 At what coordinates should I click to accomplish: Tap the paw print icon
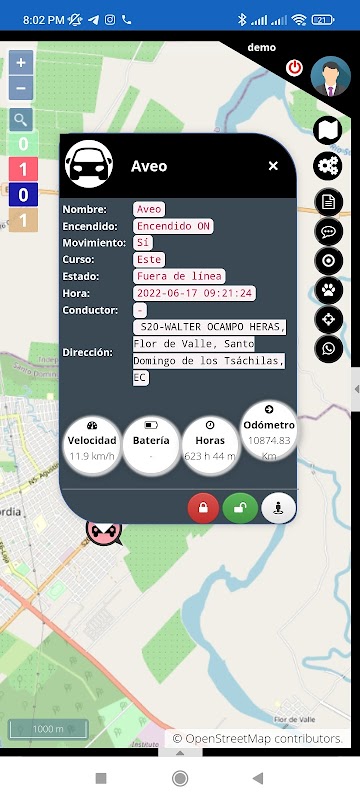point(328,290)
